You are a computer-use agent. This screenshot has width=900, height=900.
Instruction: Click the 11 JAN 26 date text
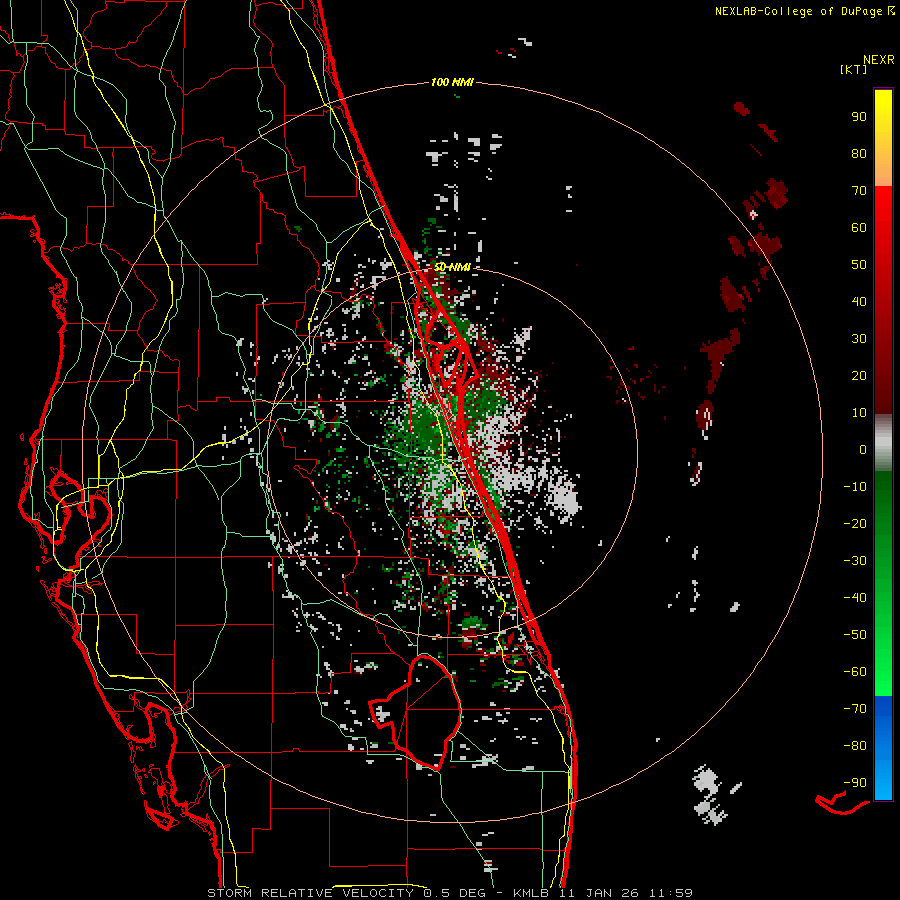tap(601, 893)
